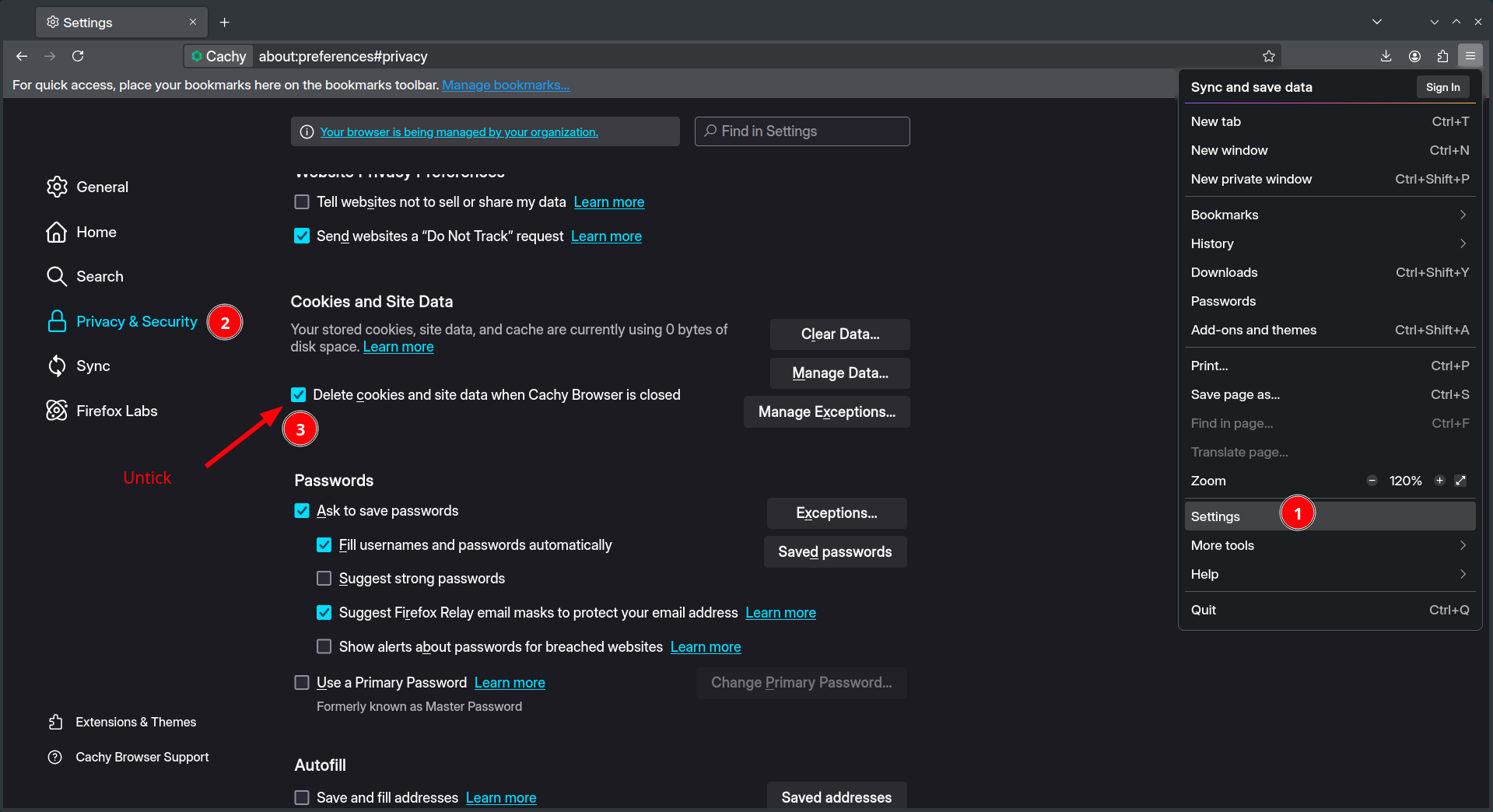Go back using the back arrow
Image resolution: width=1493 pixels, height=812 pixels.
[x=22, y=56]
